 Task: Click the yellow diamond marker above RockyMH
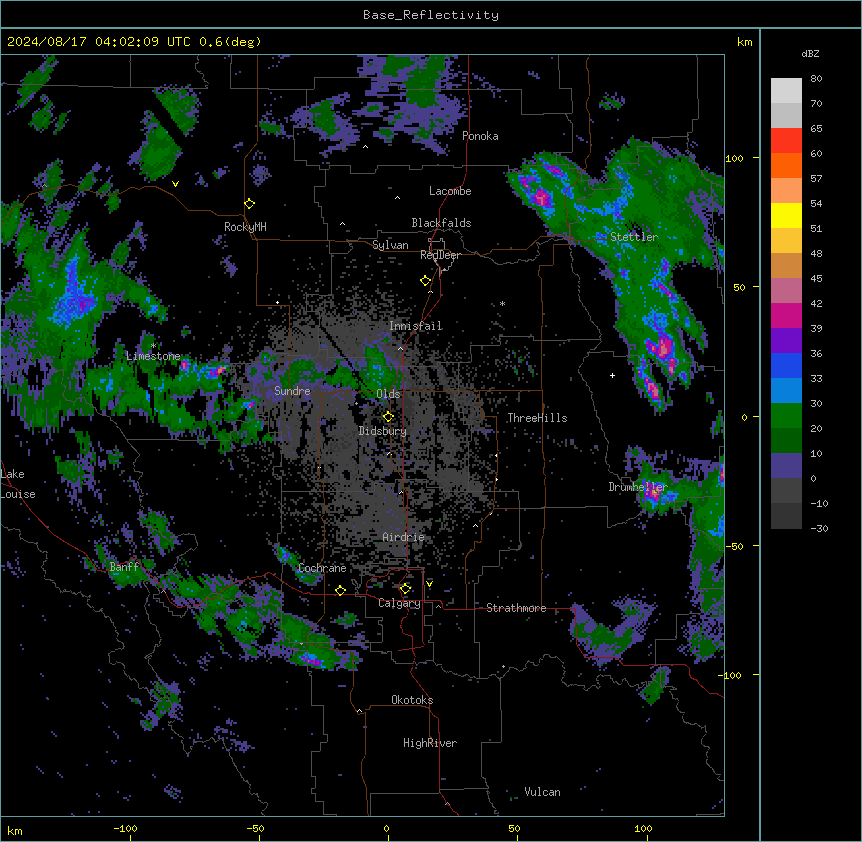click(250, 204)
